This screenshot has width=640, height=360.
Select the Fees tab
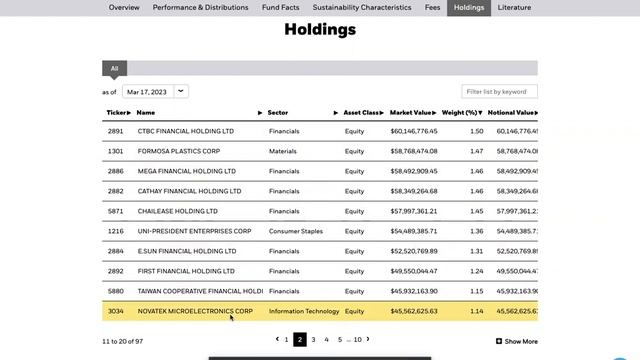[432, 7]
